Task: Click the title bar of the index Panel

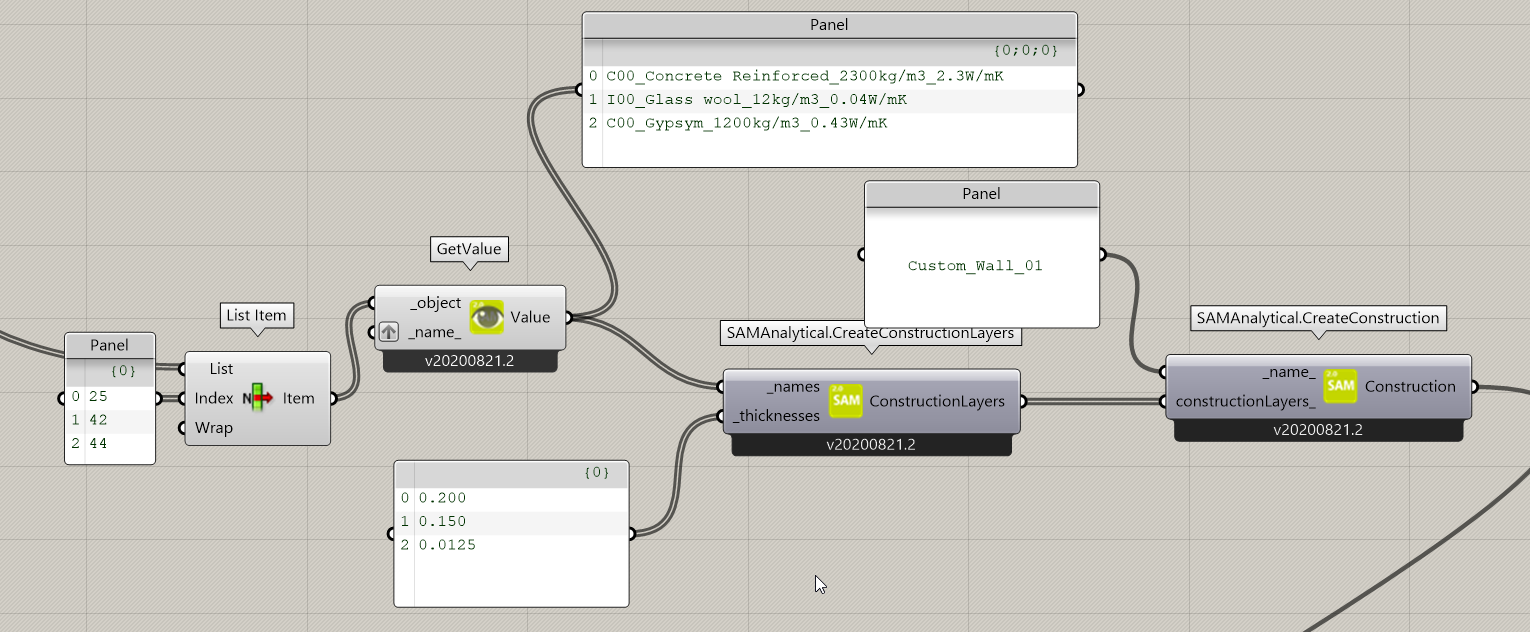Action: [110, 346]
